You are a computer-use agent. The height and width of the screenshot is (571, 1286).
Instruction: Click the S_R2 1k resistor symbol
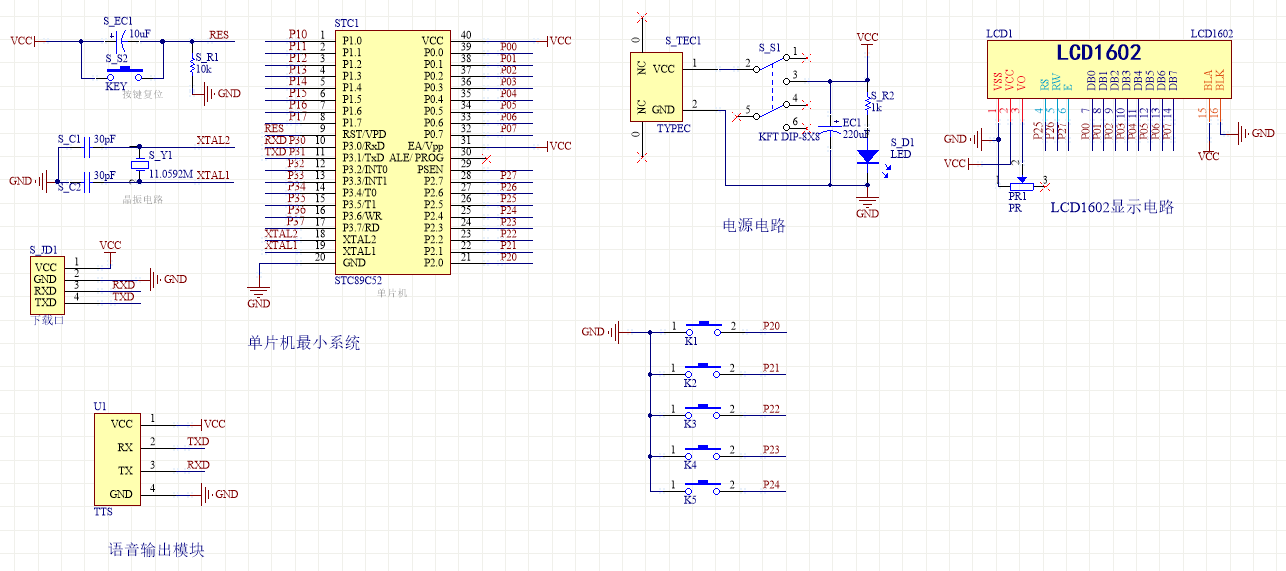pos(868,104)
